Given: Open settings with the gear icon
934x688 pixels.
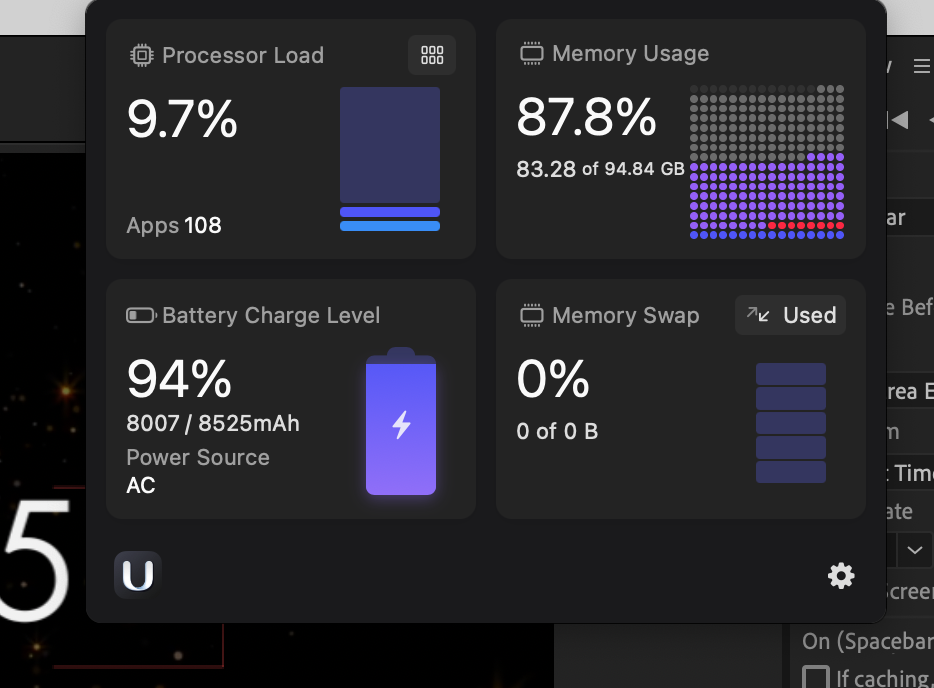Looking at the screenshot, I should tap(841, 575).
